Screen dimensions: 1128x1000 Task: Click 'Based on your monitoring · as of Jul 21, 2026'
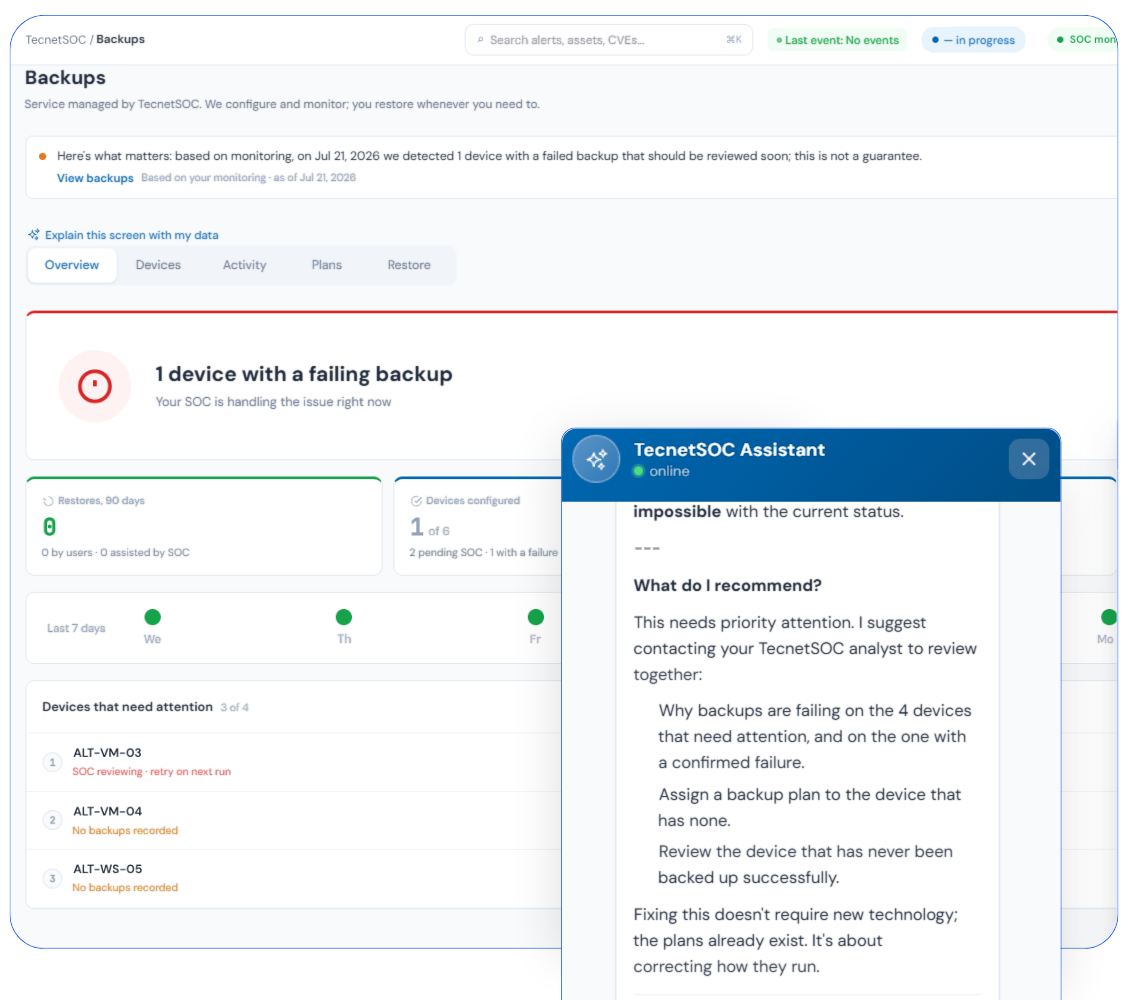(248, 178)
